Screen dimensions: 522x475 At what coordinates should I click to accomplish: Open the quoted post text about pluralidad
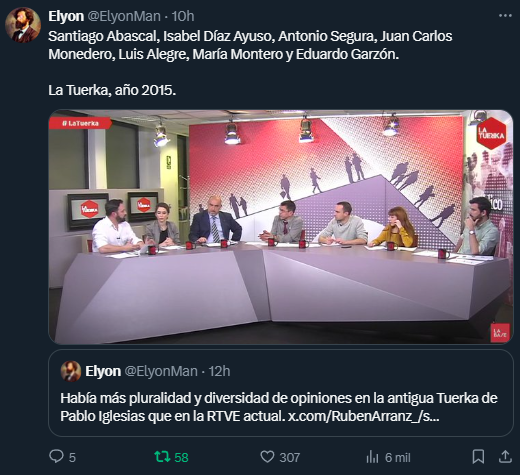tap(279, 407)
